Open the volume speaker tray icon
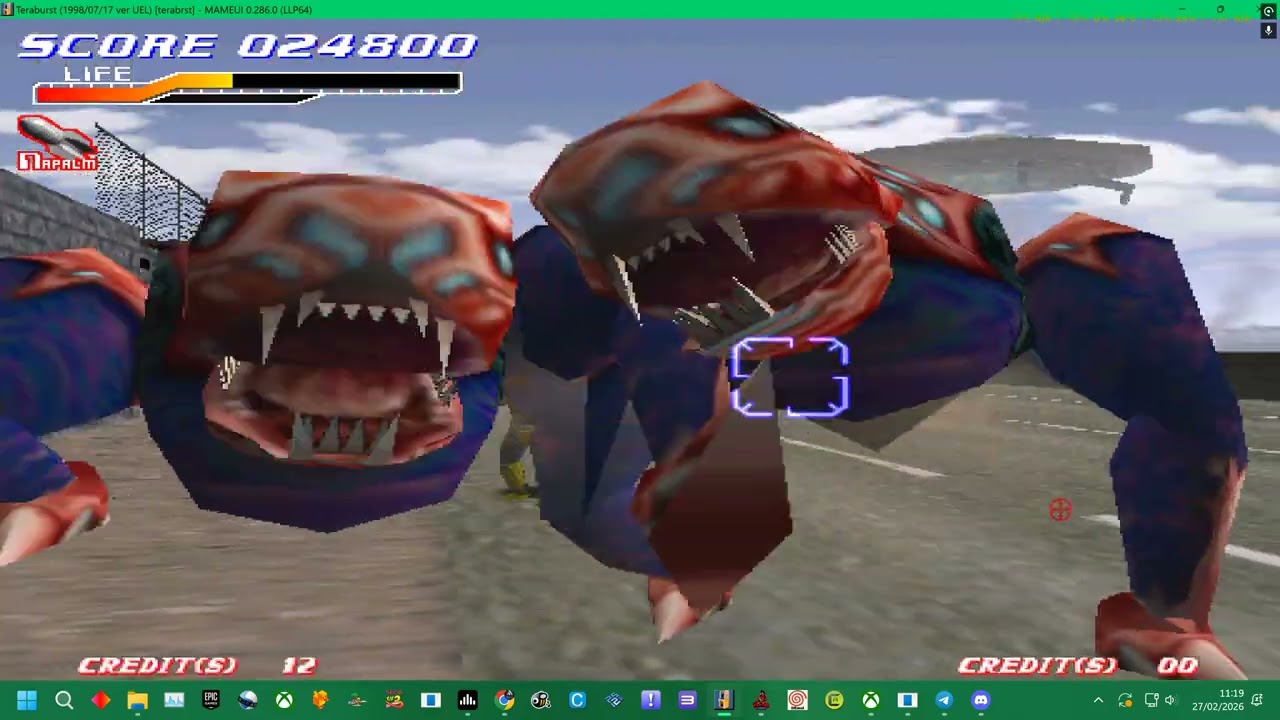The width and height of the screenshot is (1280, 720). [x=1171, y=700]
